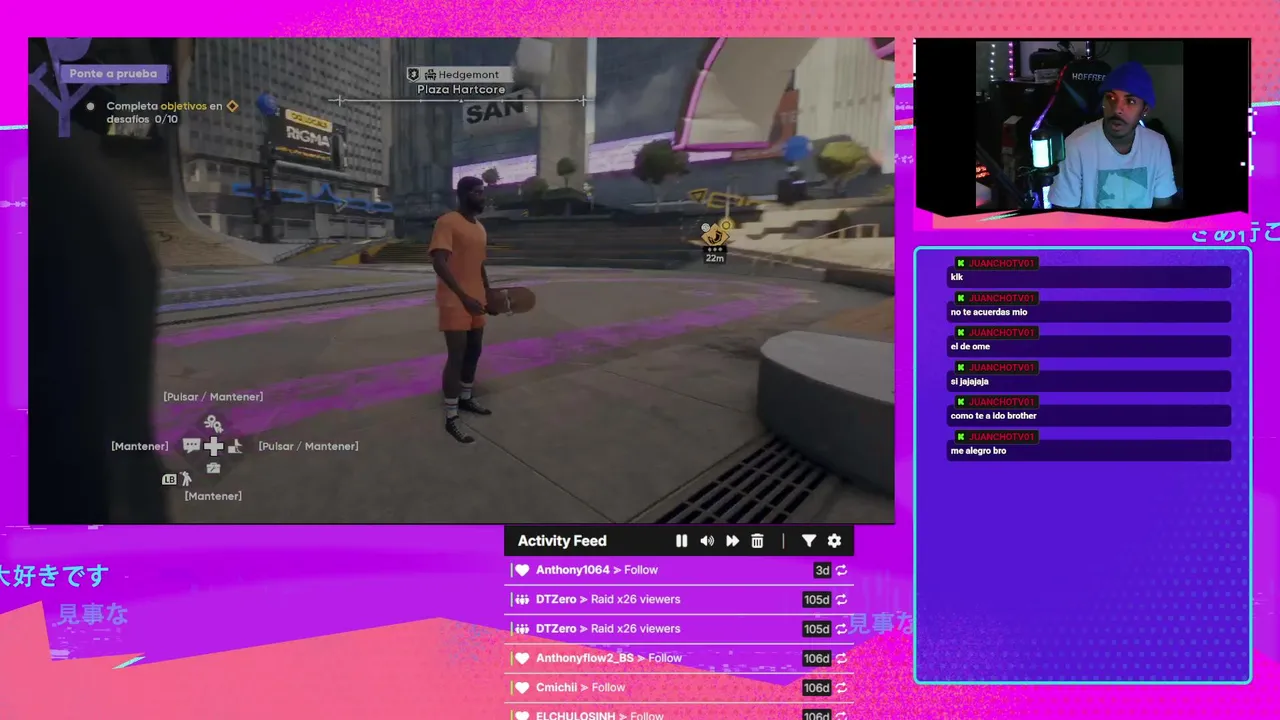Click the 22m objective marker

click(715, 240)
